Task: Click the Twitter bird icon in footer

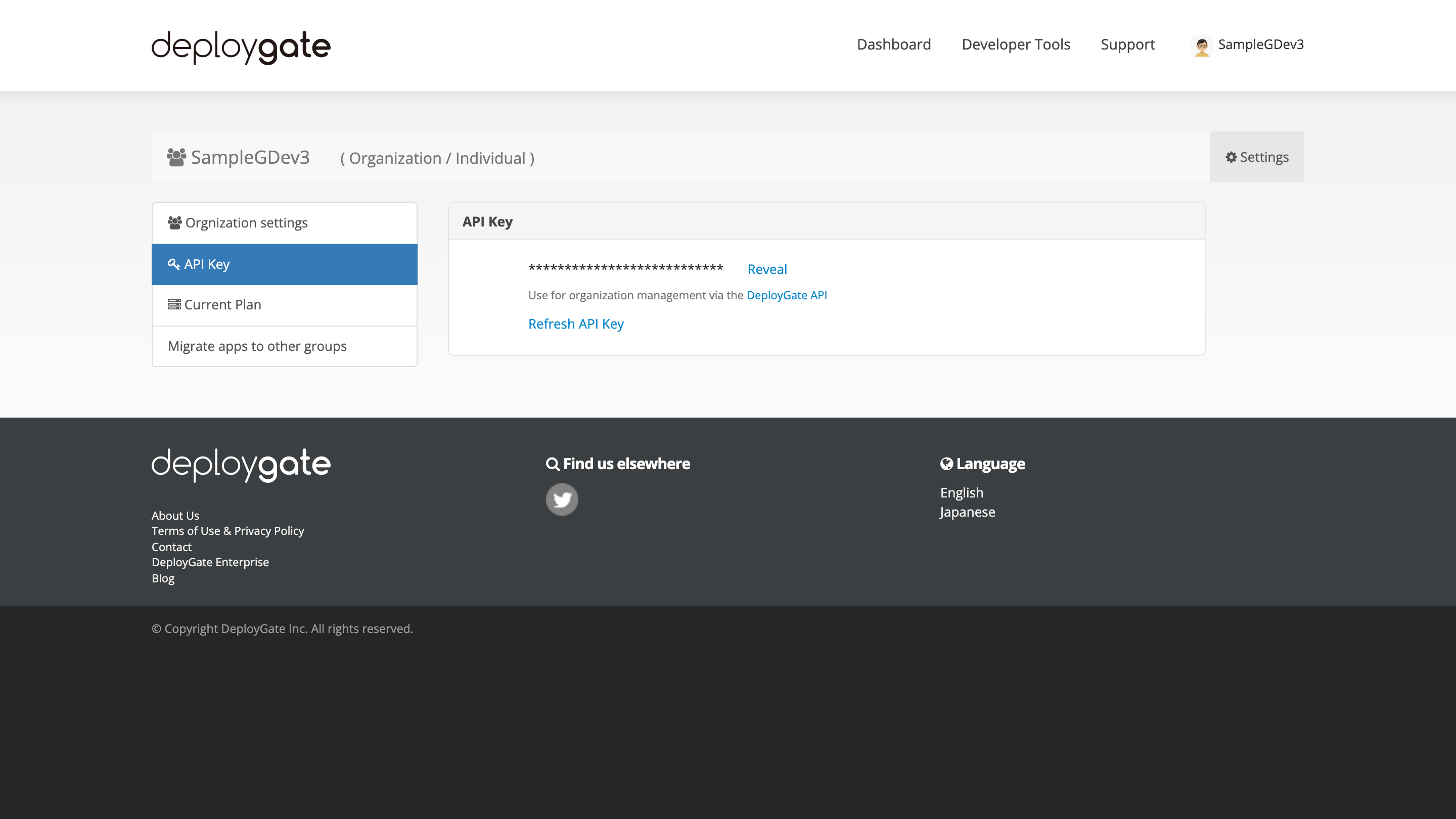Action: tap(561, 499)
